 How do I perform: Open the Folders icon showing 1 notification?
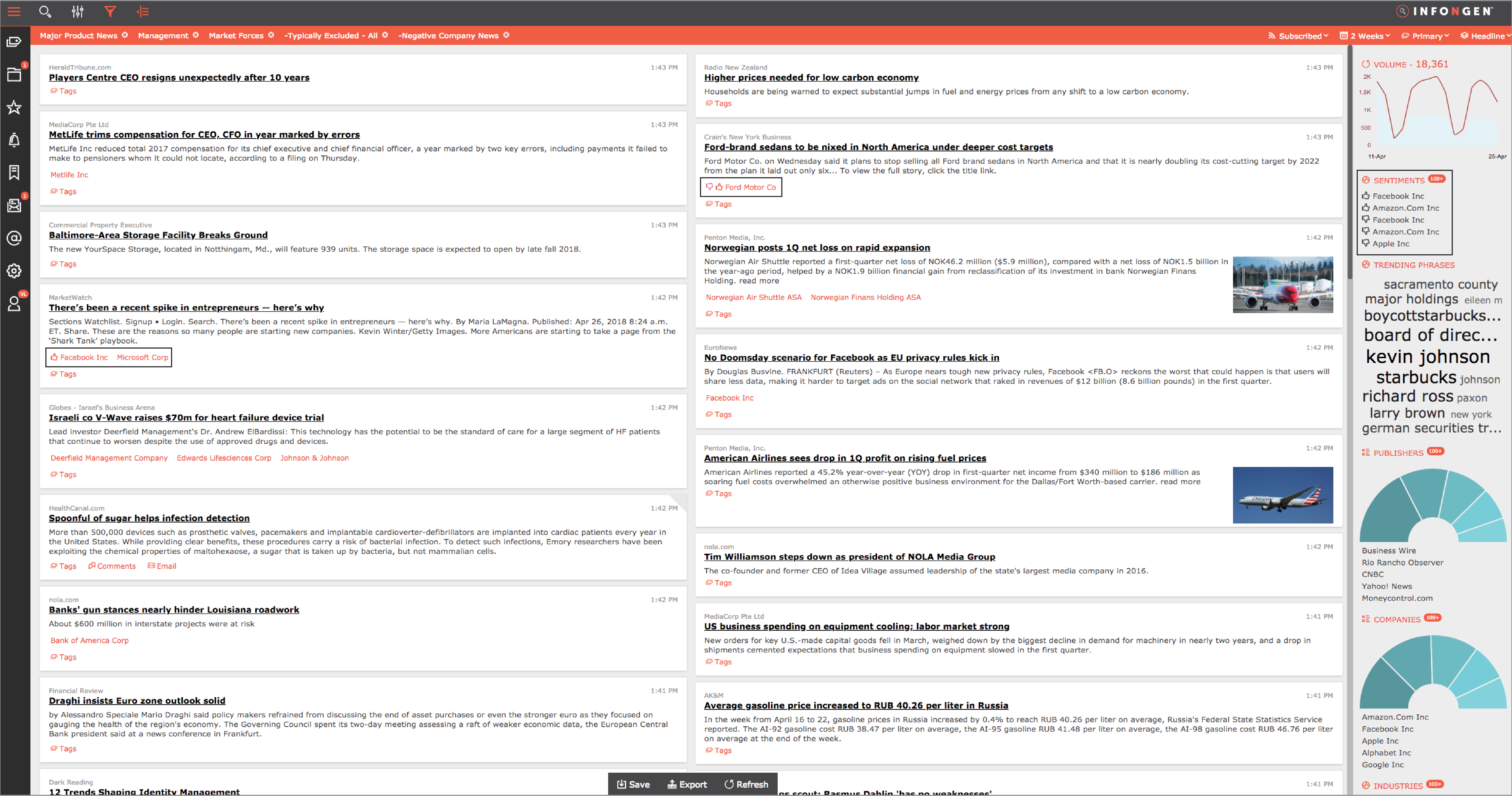13,75
